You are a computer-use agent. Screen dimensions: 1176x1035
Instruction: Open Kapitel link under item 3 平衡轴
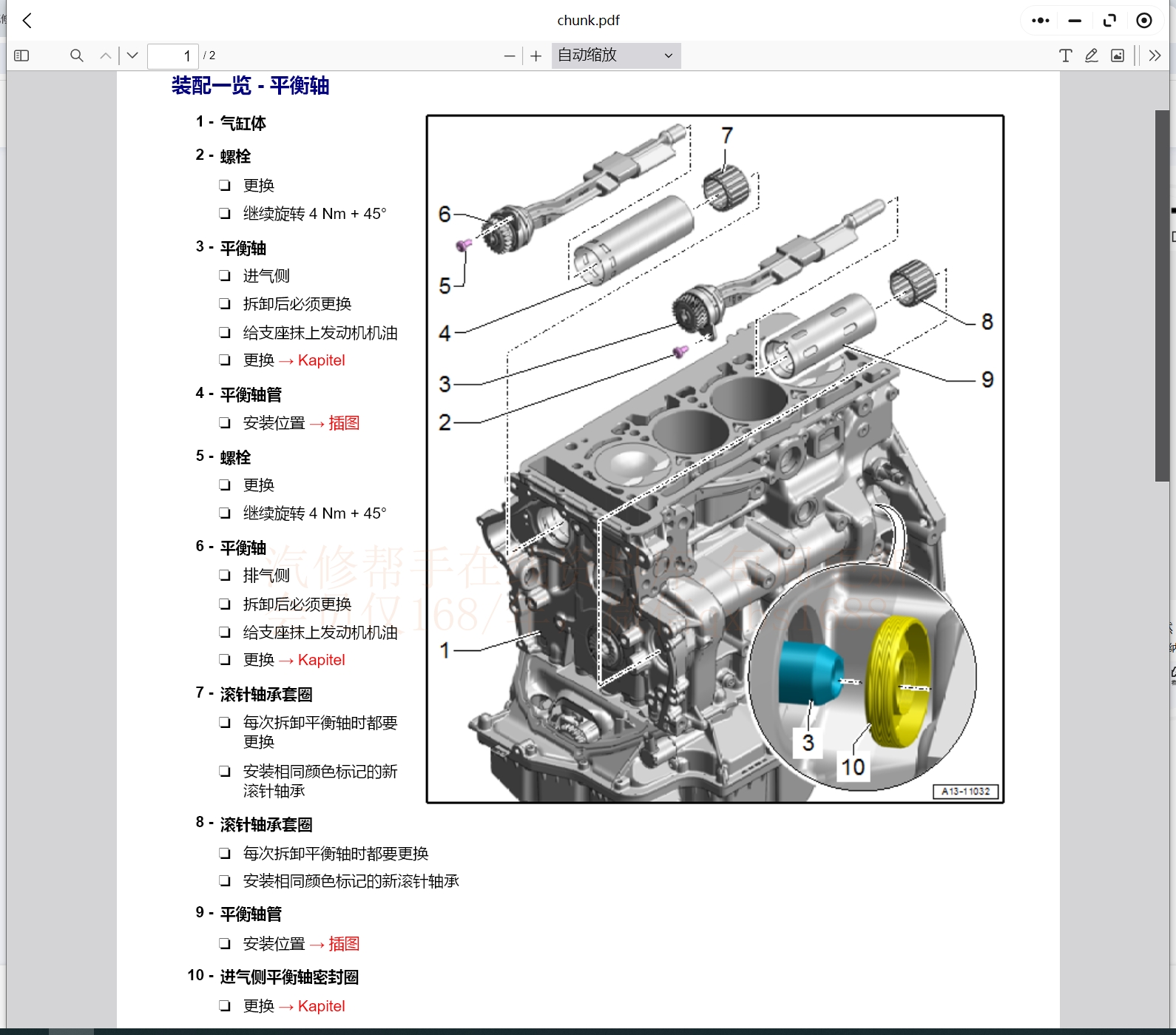coord(321,360)
